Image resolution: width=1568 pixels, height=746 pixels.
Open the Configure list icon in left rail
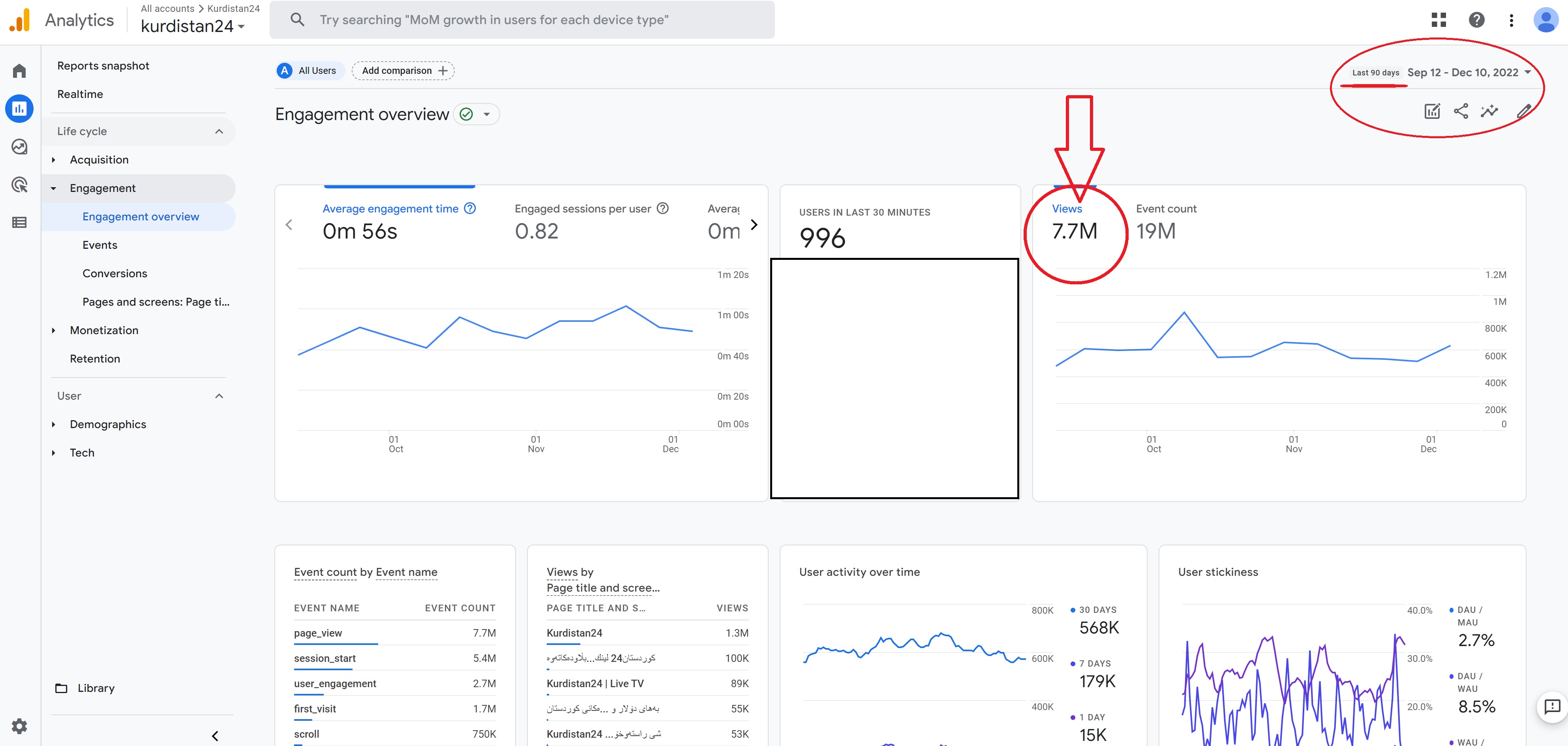pyautogui.click(x=19, y=222)
